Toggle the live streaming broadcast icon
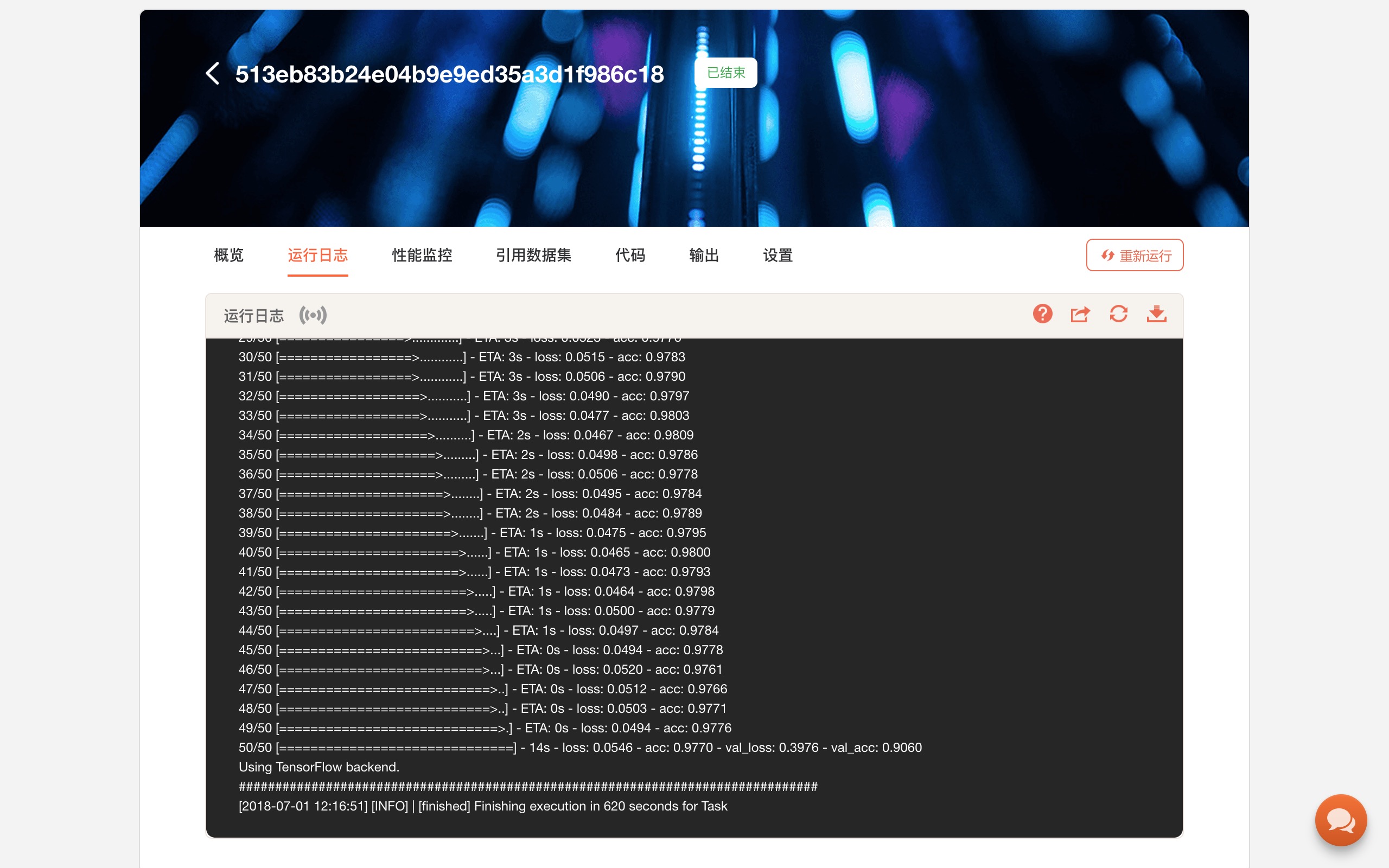 point(313,315)
